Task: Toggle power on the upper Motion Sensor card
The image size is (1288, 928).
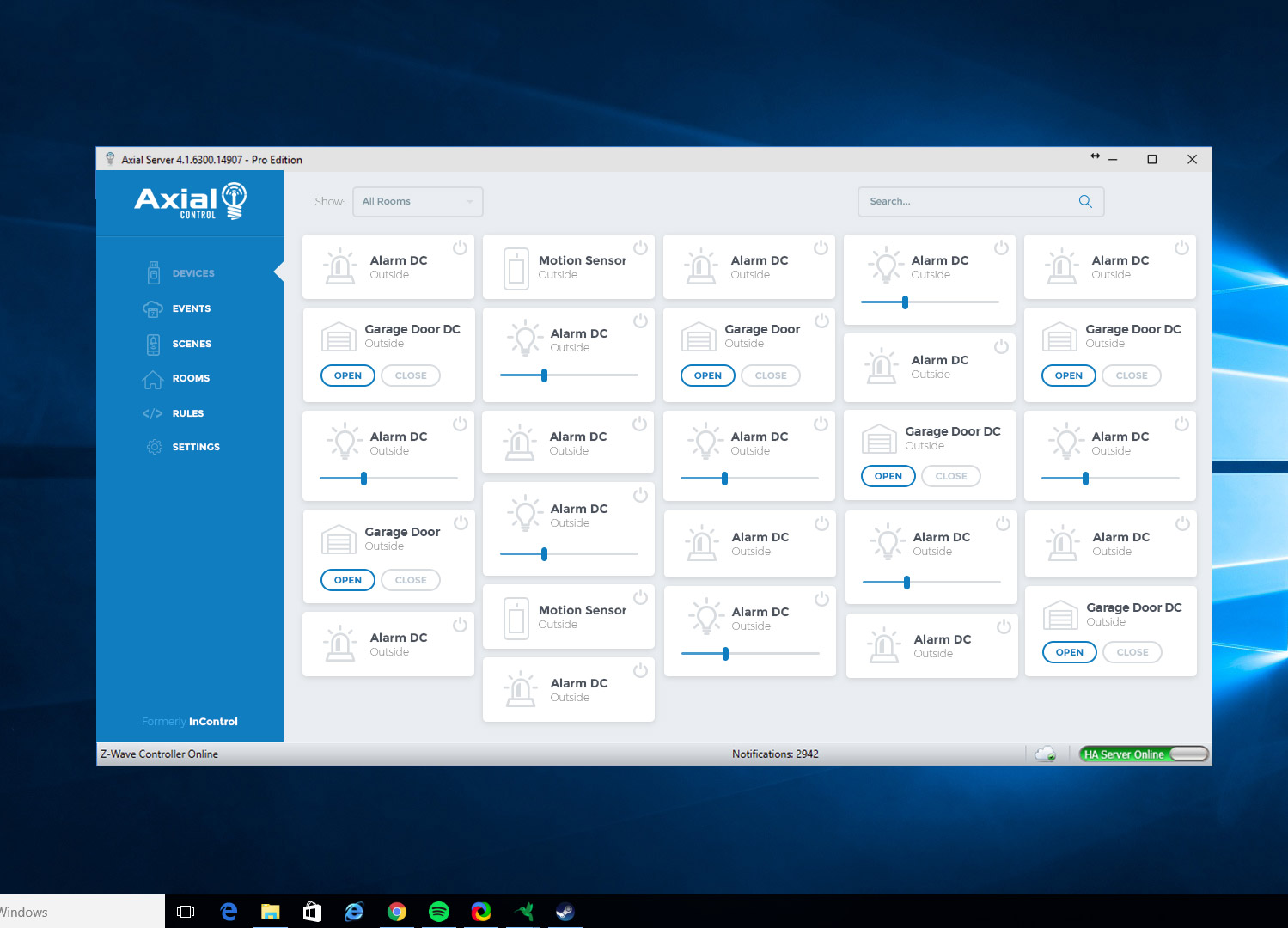Action: pyautogui.click(x=640, y=248)
